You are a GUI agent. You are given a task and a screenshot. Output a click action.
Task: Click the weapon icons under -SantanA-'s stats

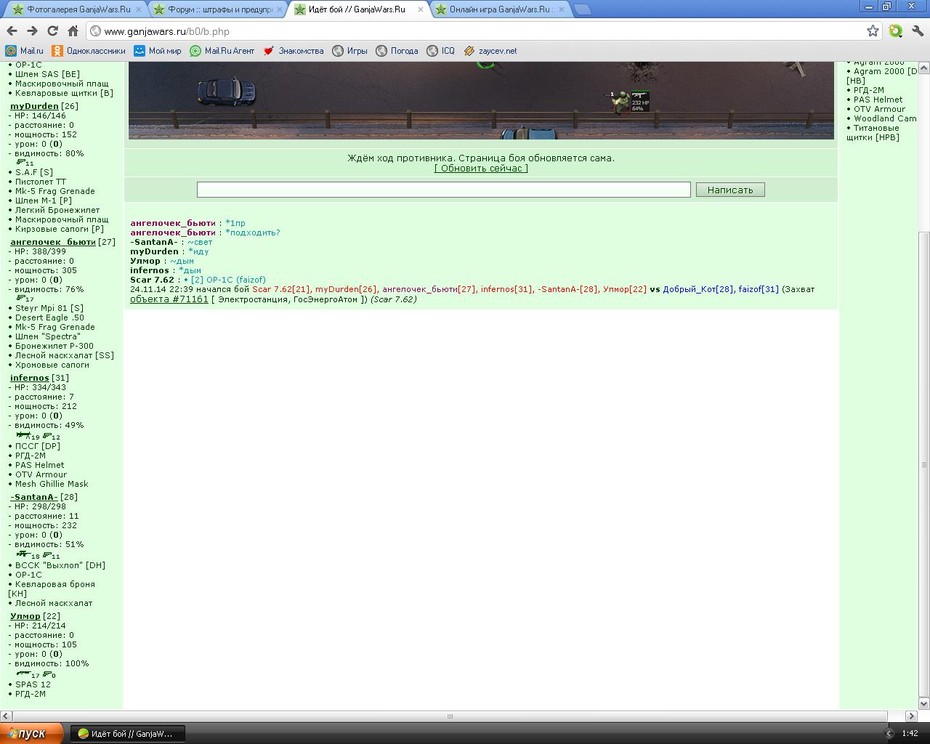coord(38,555)
